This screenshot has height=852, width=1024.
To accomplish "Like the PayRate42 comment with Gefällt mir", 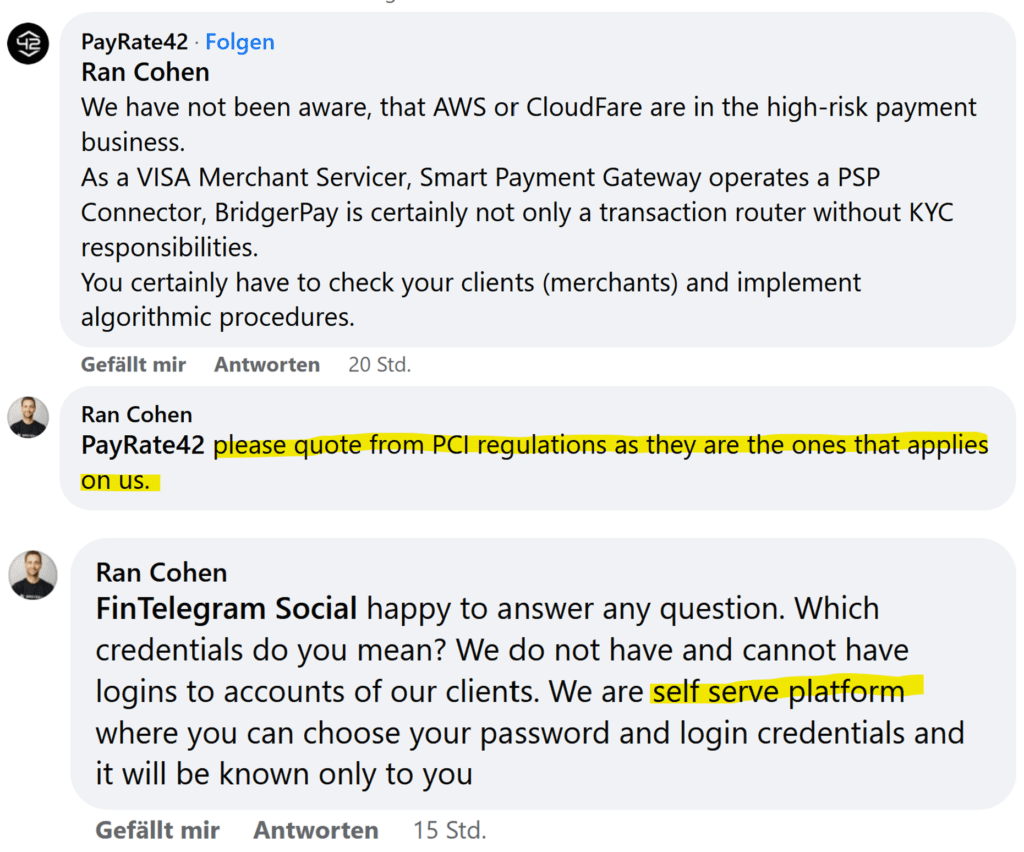I will (x=133, y=364).
